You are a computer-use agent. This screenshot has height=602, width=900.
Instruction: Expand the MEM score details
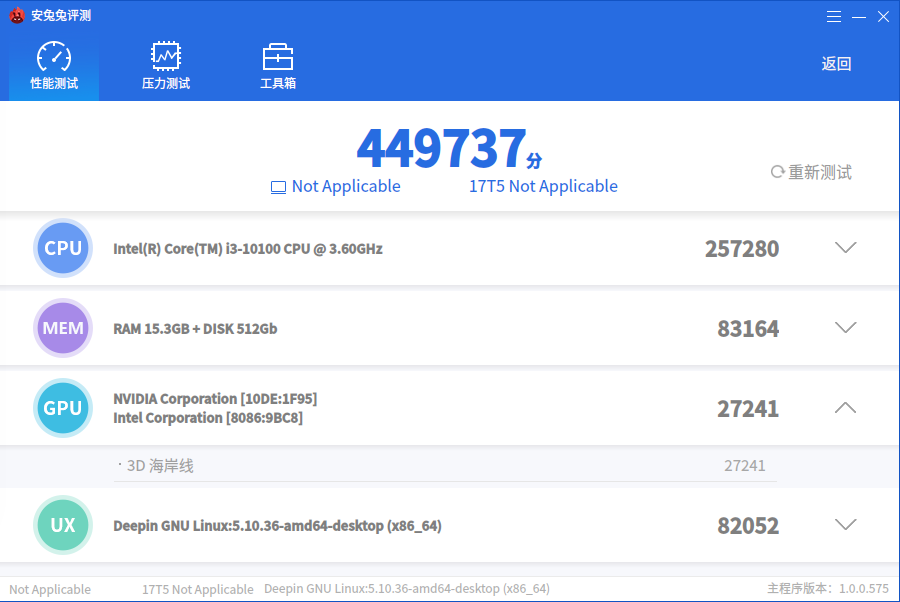click(845, 327)
